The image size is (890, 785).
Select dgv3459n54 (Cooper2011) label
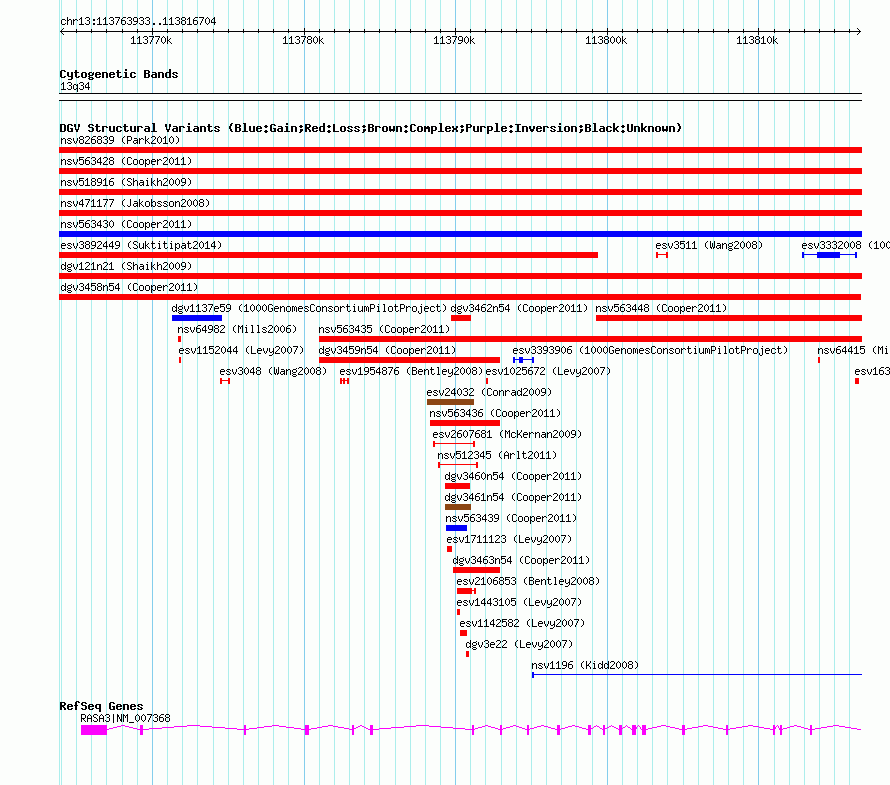tap(387, 350)
